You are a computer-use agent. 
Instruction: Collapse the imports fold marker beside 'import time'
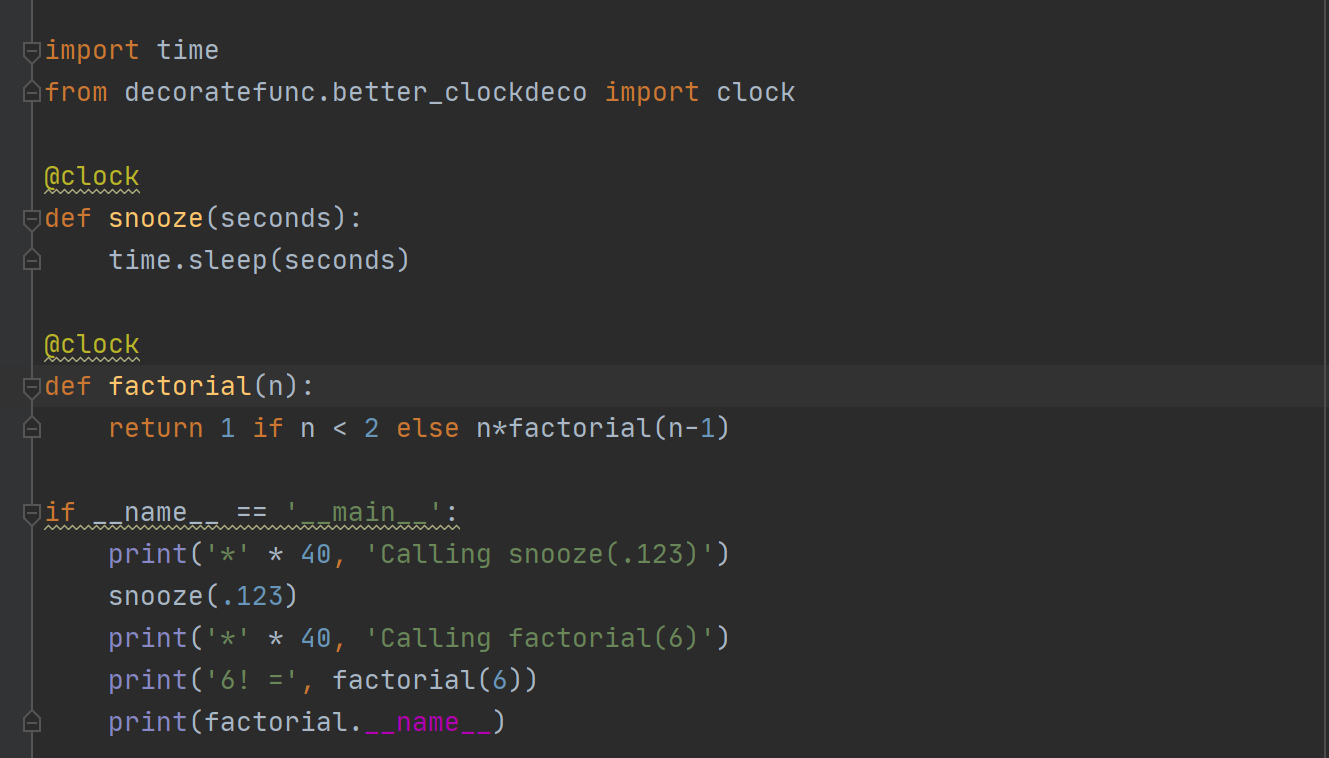[31, 50]
